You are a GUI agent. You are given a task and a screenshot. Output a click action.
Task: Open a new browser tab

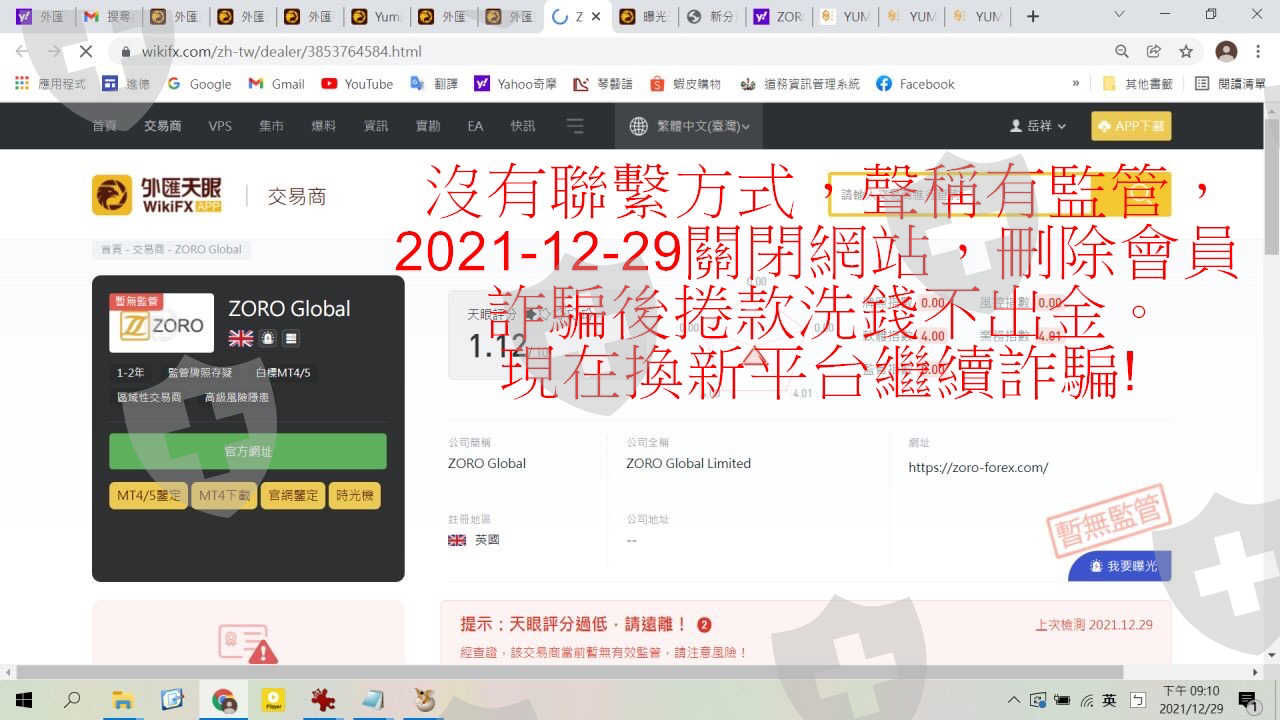(1033, 16)
